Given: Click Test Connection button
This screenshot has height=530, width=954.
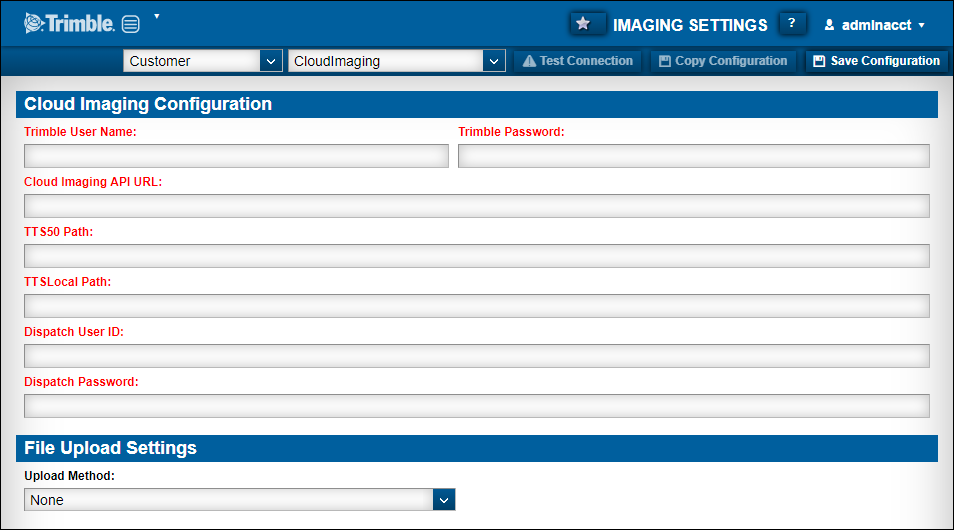Looking at the screenshot, I should [578, 61].
